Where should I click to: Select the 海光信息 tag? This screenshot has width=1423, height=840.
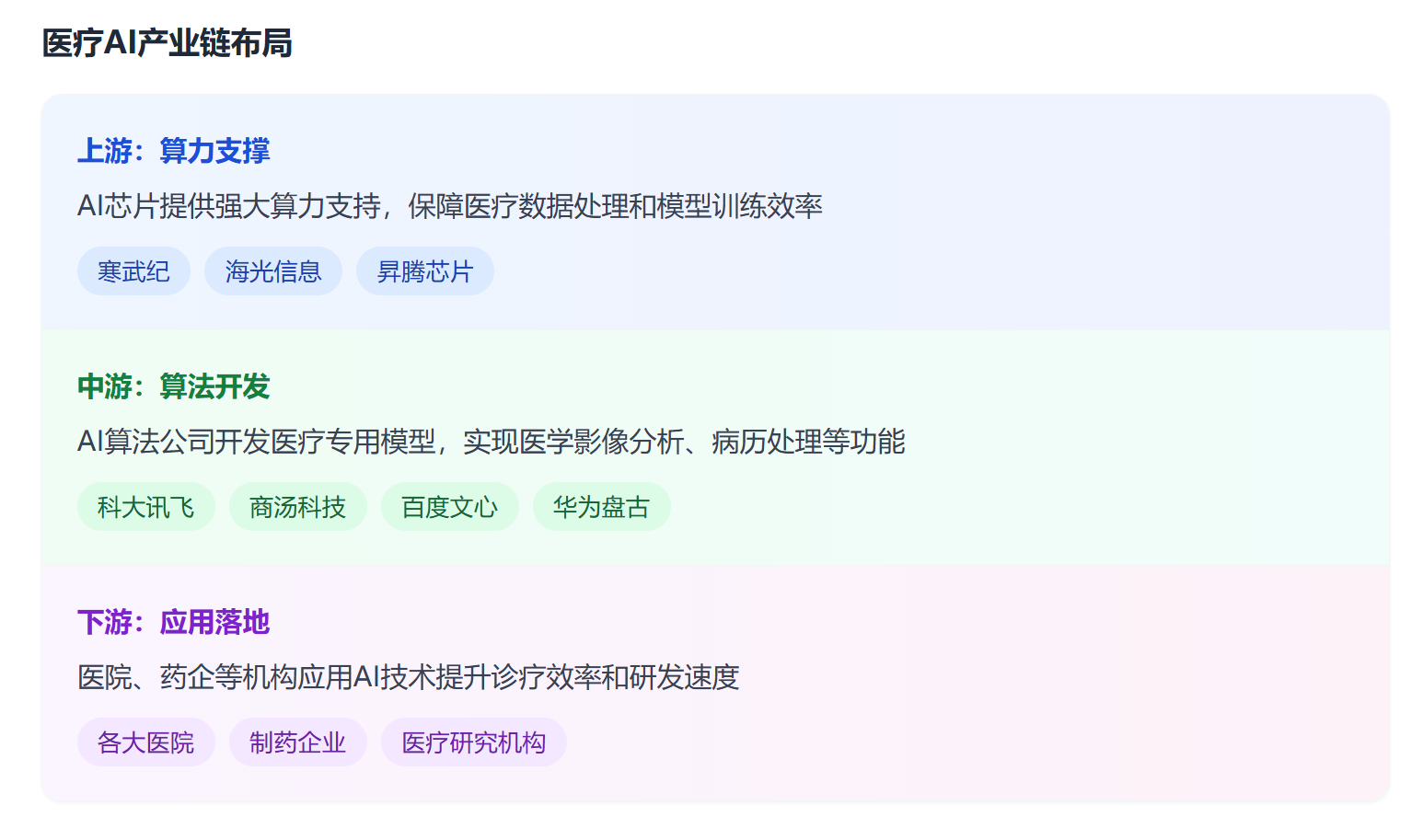tap(273, 271)
